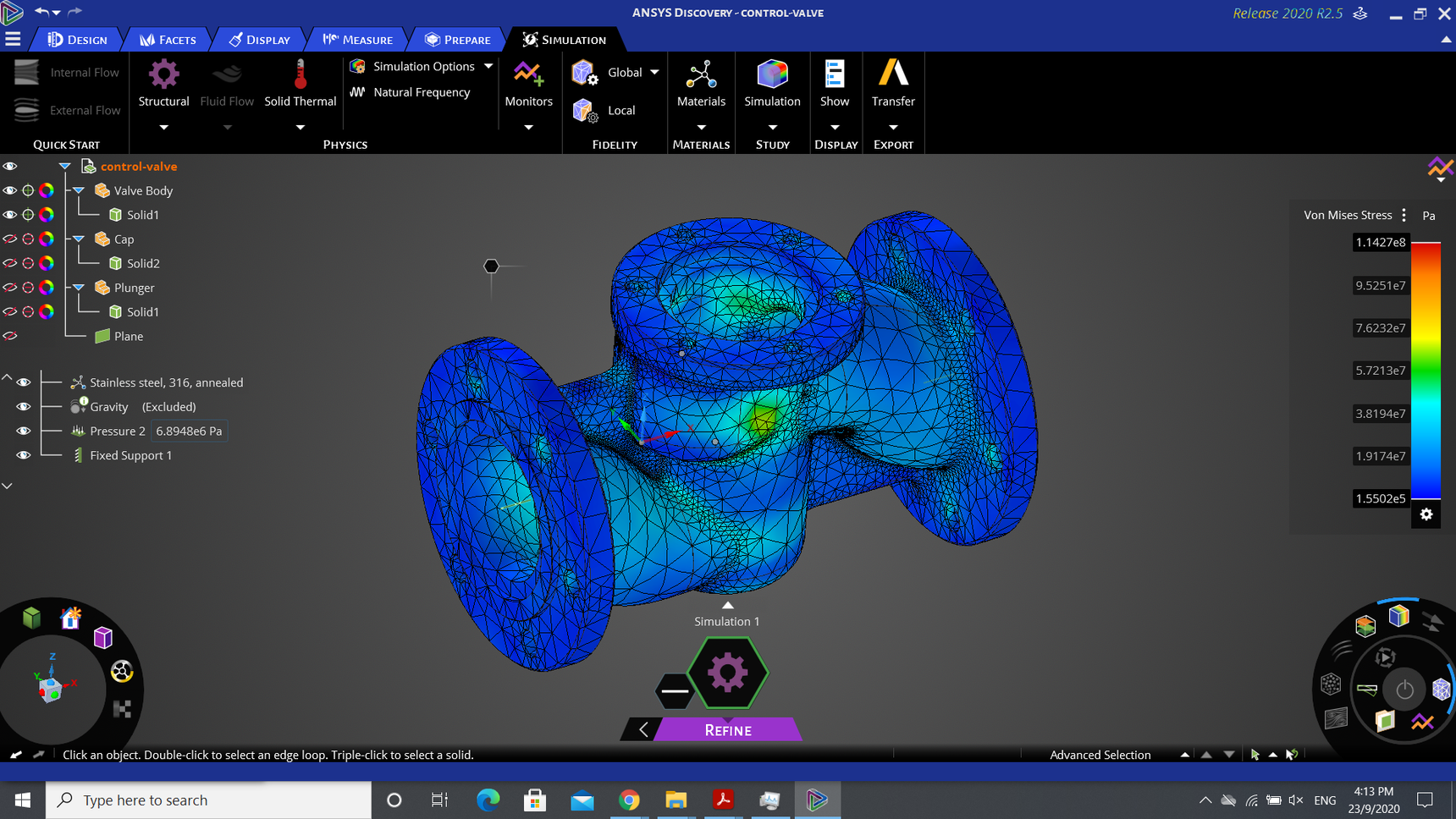Toggle visibility of Pressure 2
Viewport: 1456px width, 819px height.
pos(23,431)
